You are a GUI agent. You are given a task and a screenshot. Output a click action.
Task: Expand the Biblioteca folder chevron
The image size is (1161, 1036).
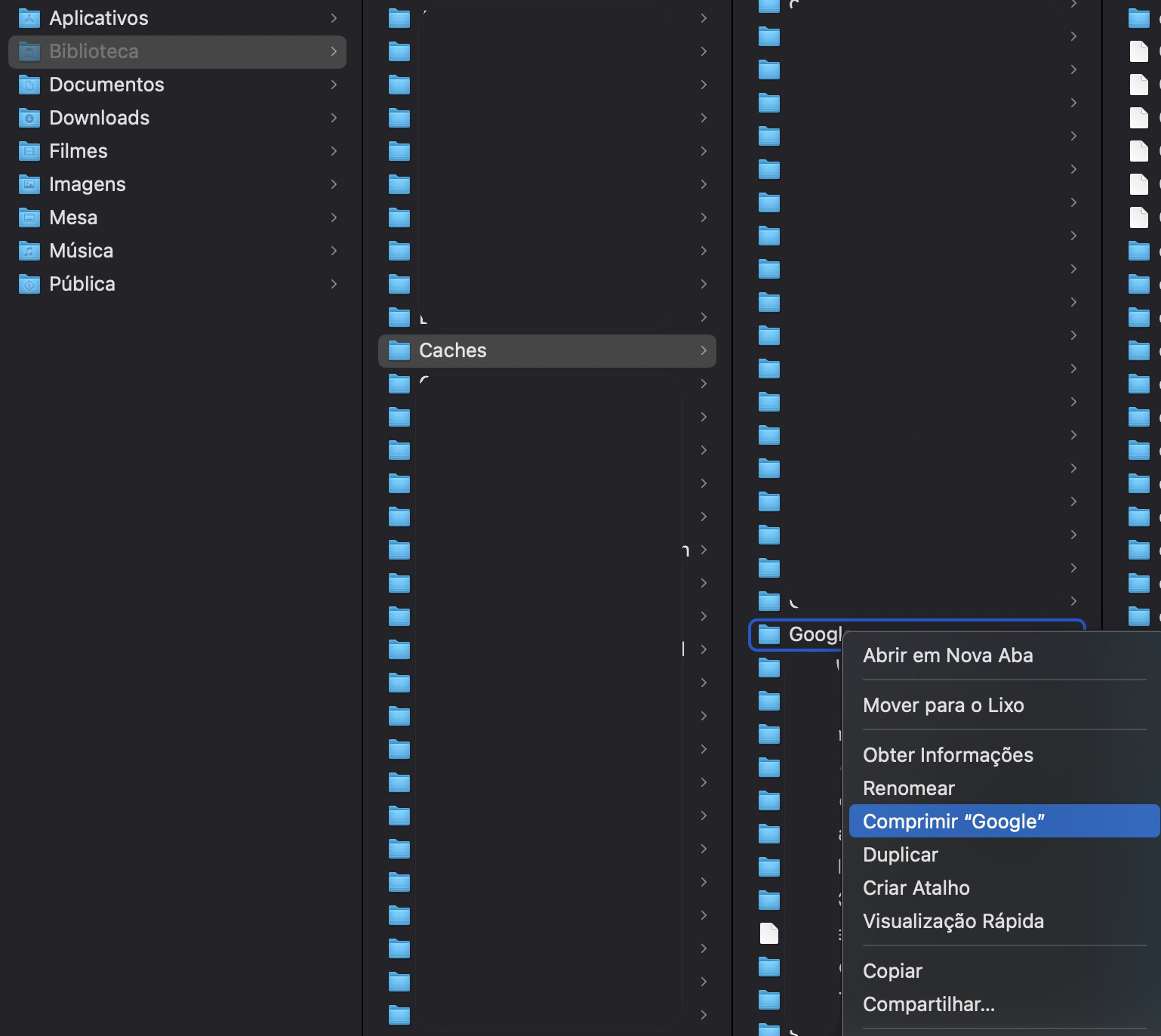coord(334,51)
